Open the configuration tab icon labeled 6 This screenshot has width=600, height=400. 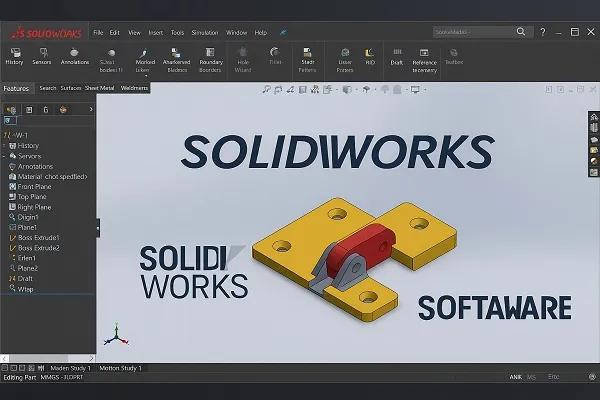46,110
